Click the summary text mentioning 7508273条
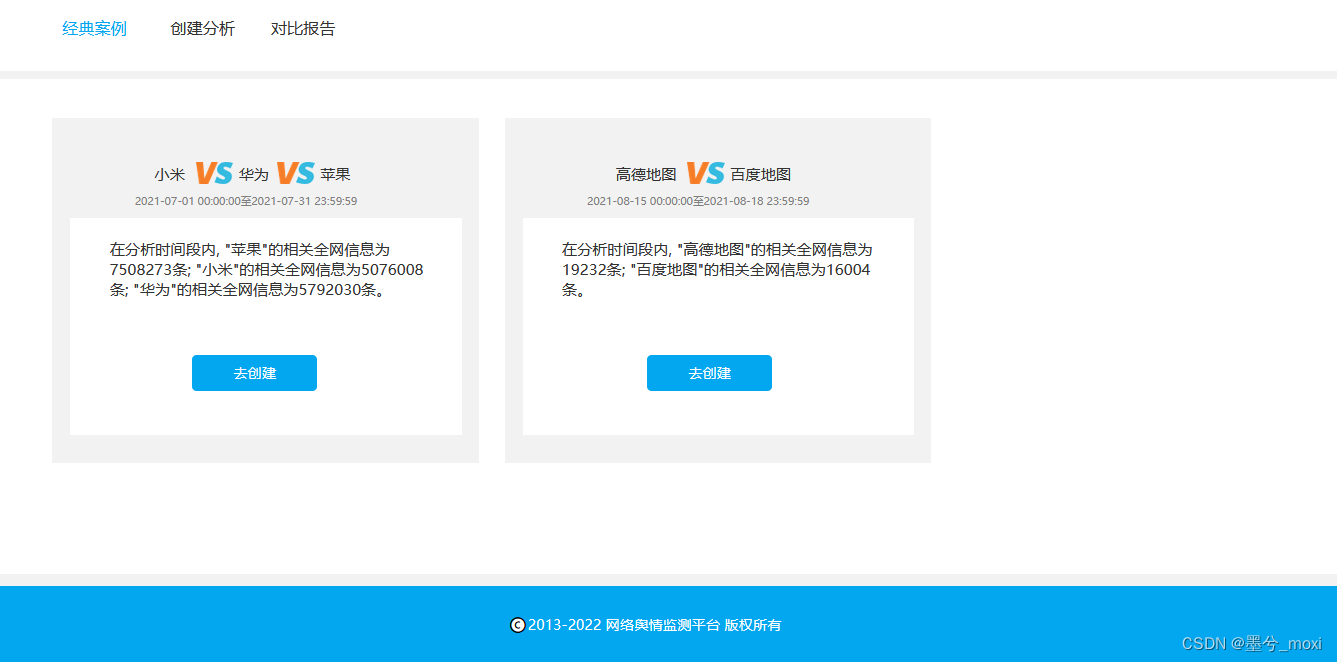The image size is (1337, 662). (x=266, y=270)
